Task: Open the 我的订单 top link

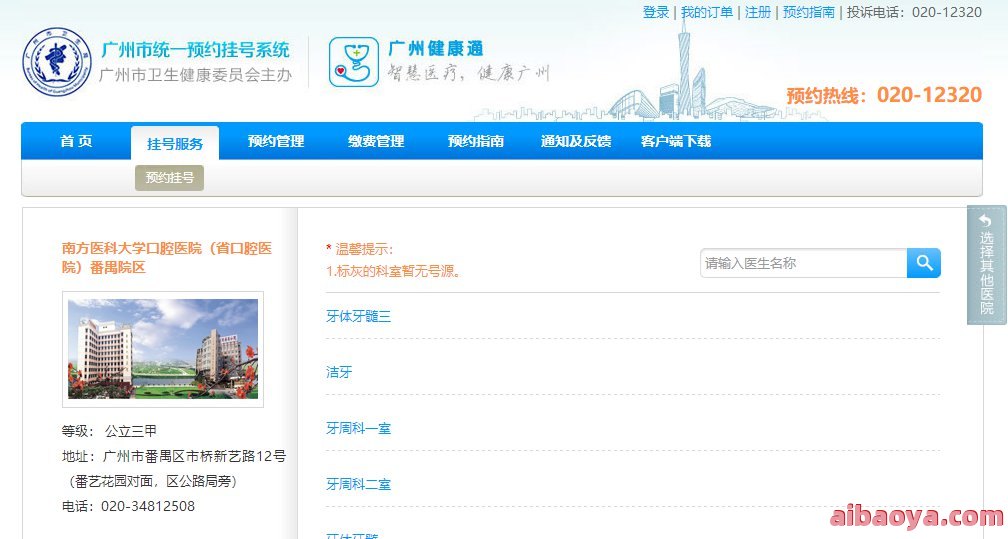Action: 706,12
